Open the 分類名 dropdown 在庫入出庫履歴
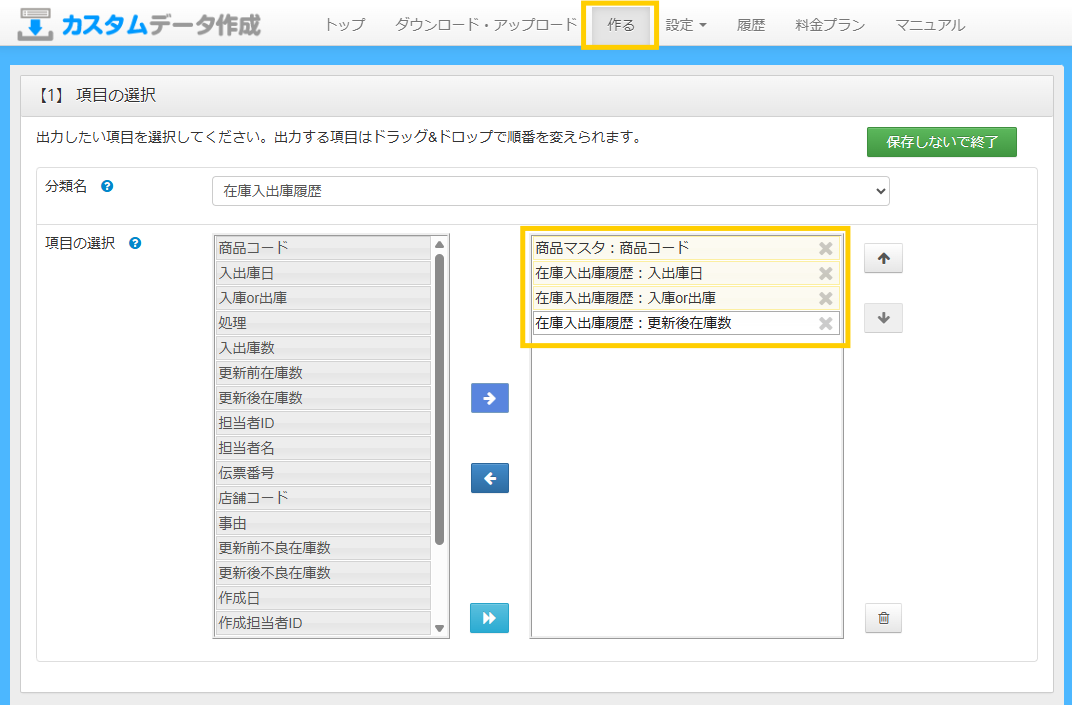Image resolution: width=1072 pixels, height=705 pixels. (x=550, y=191)
